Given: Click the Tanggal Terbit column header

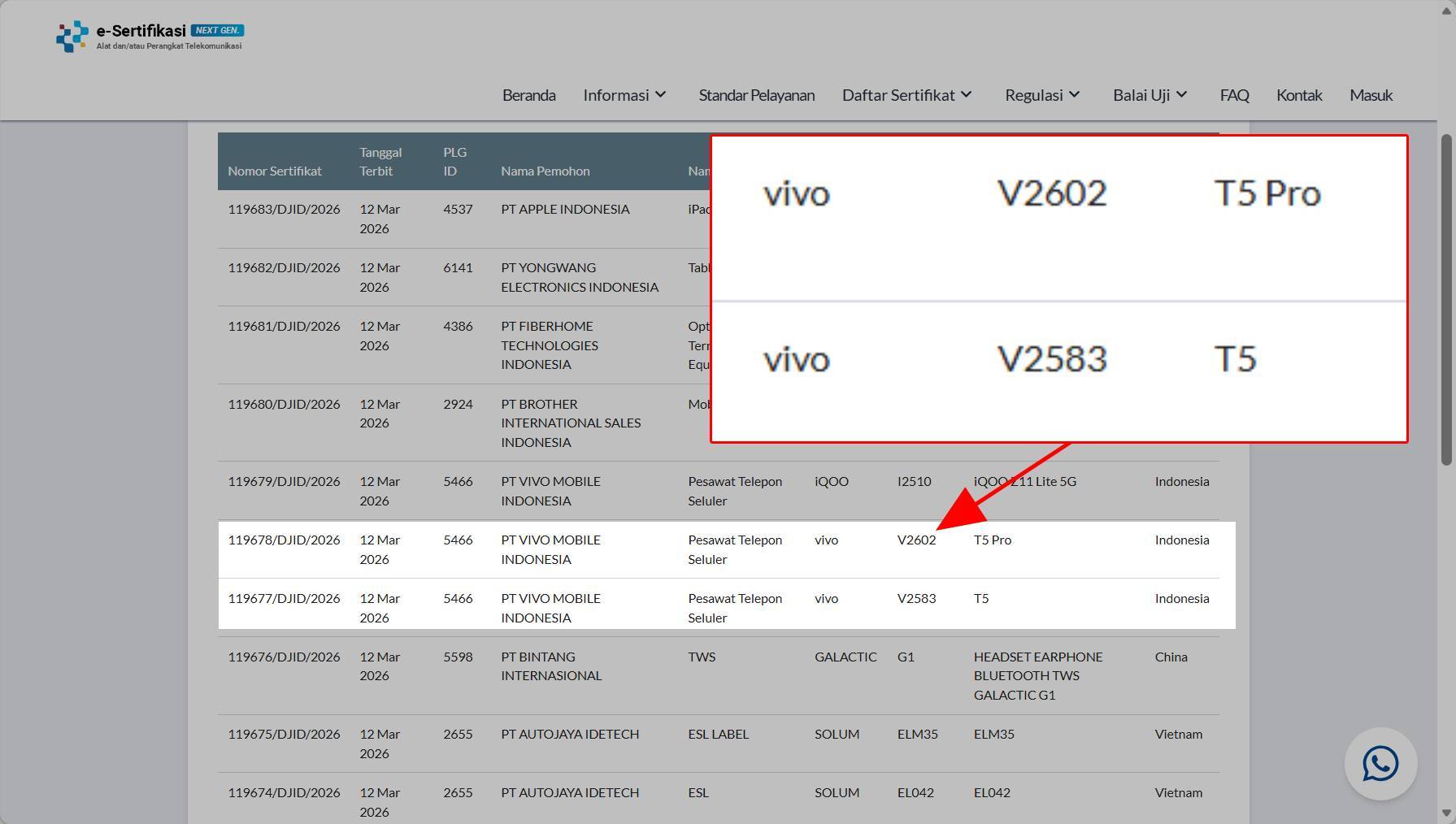Looking at the screenshot, I should click(380, 162).
